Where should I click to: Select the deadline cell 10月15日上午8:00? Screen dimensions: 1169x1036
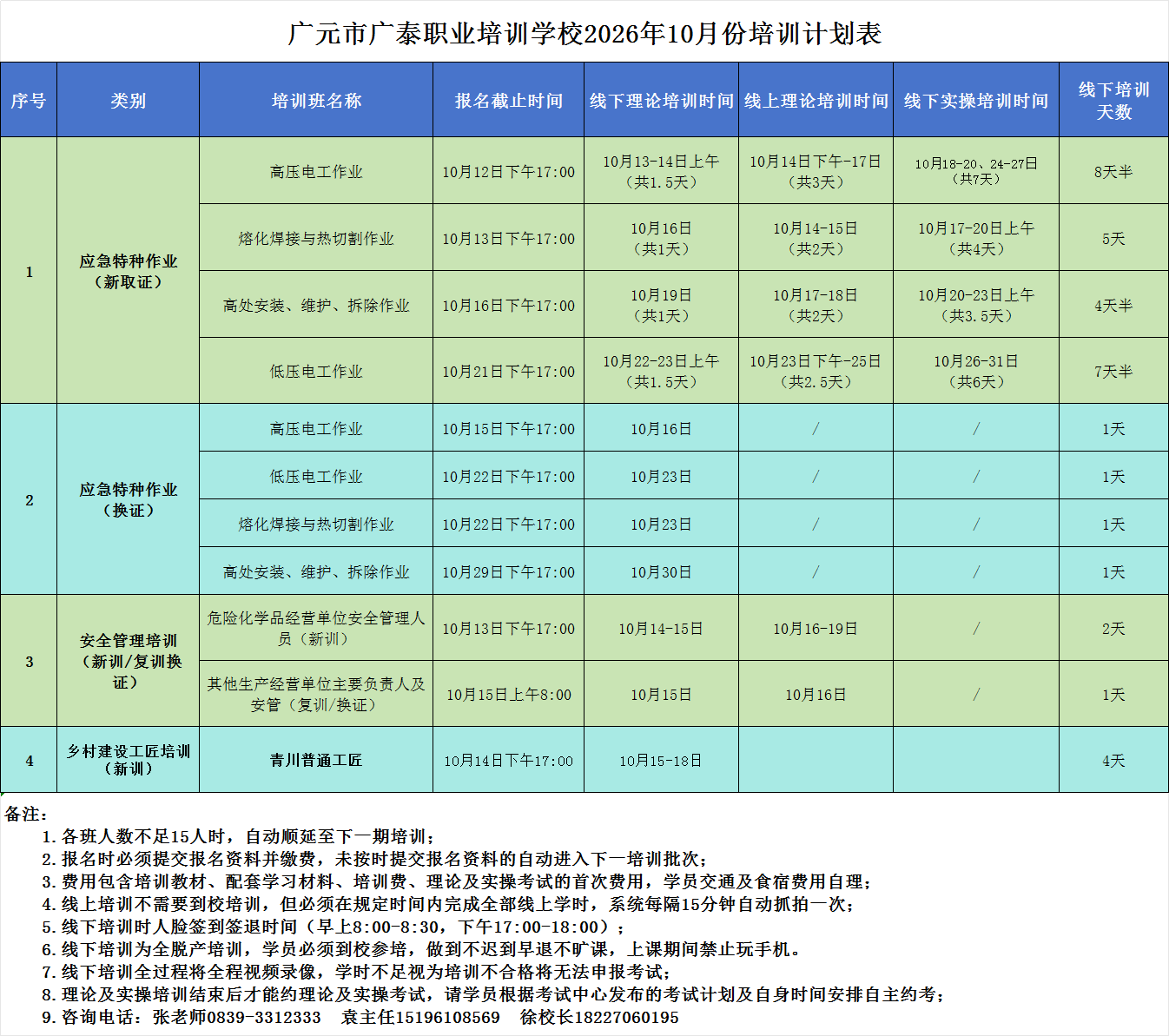coord(508,694)
